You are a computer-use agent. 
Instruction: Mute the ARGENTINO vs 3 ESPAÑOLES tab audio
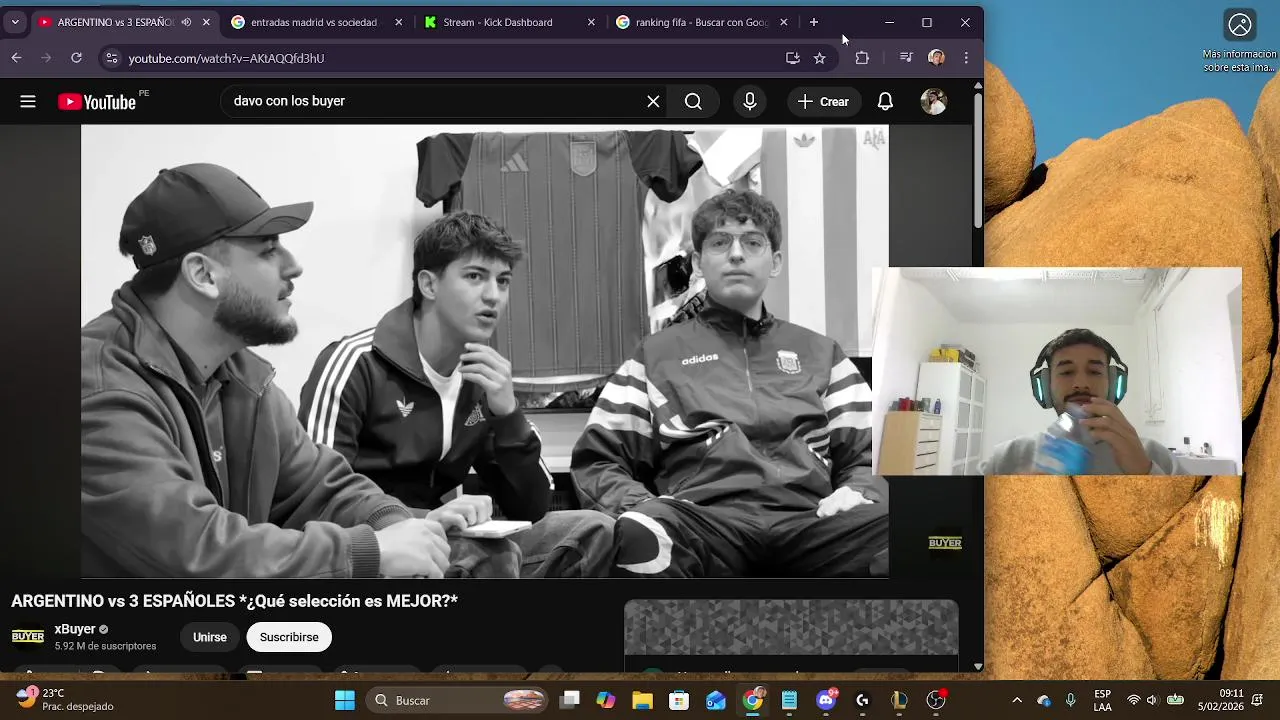[186, 22]
